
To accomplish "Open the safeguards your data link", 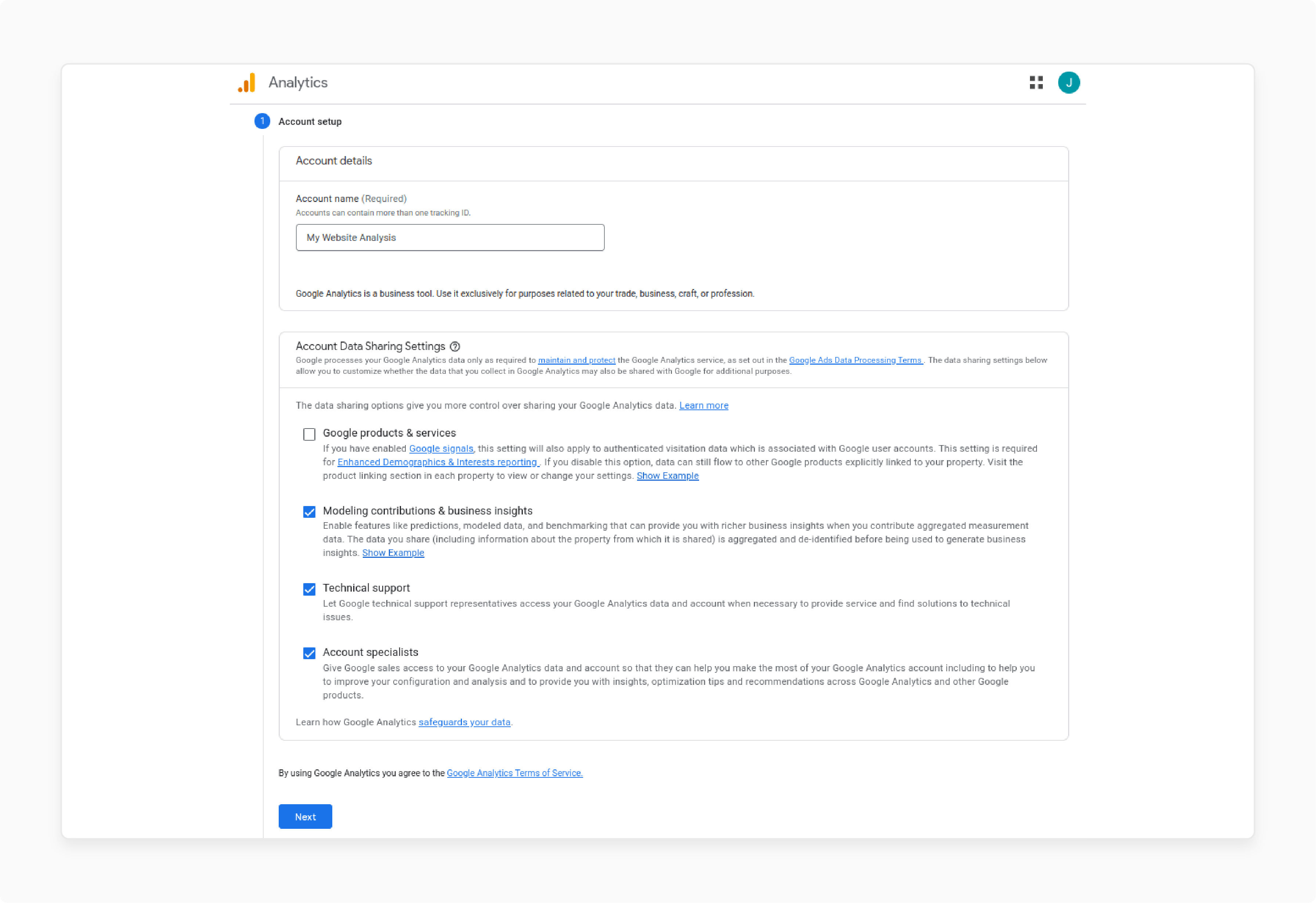I will click(464, 722).
